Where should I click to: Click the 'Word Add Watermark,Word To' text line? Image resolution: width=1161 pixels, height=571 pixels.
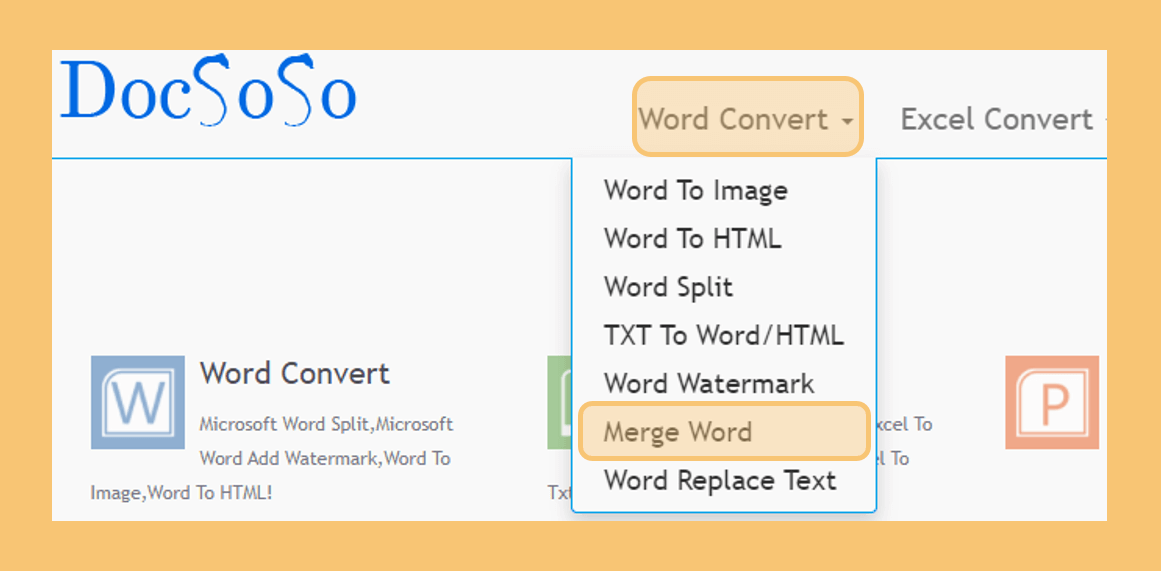pos(325,458)
